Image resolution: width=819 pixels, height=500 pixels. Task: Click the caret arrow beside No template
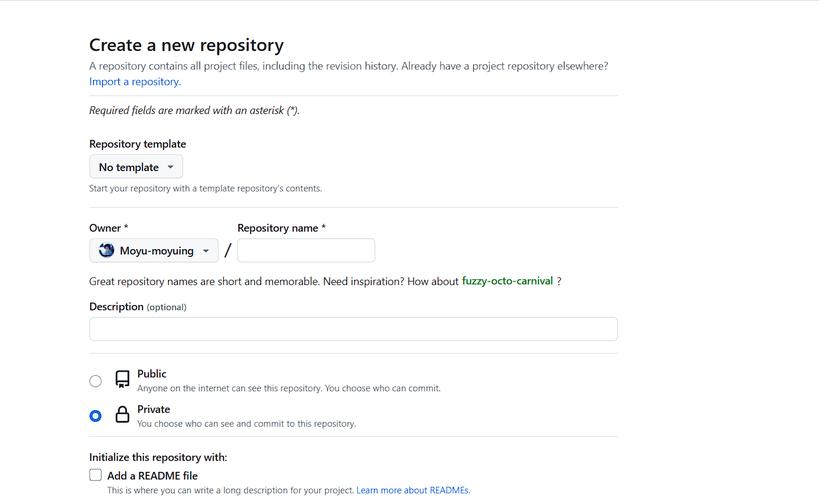[x=170, y=167]
